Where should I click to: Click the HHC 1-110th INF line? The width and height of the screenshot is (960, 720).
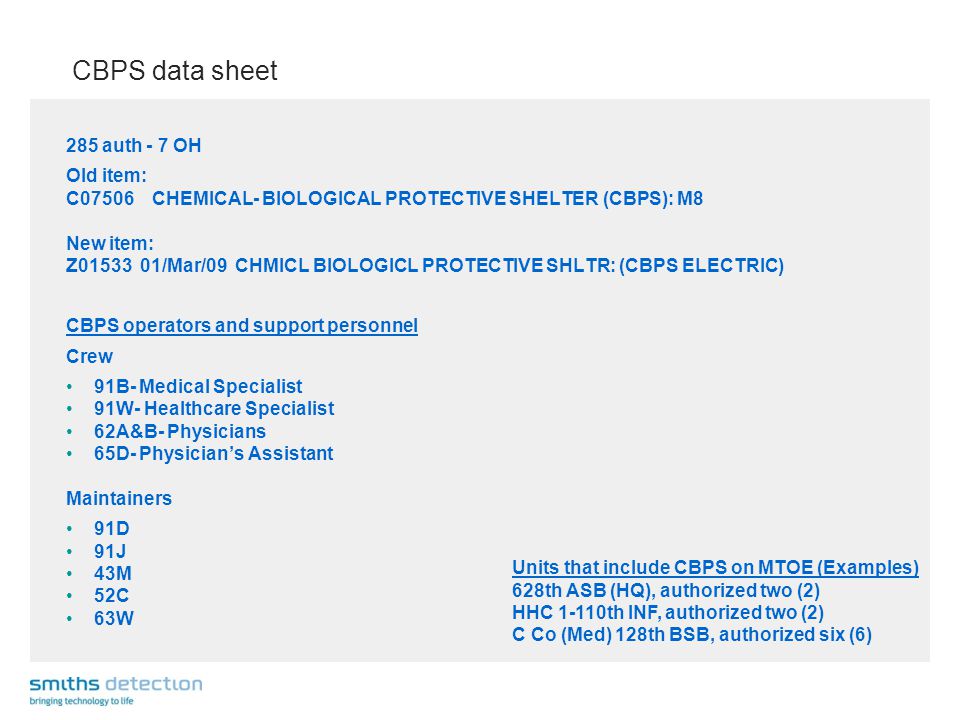pyautogui.click(x=667, y=612)
